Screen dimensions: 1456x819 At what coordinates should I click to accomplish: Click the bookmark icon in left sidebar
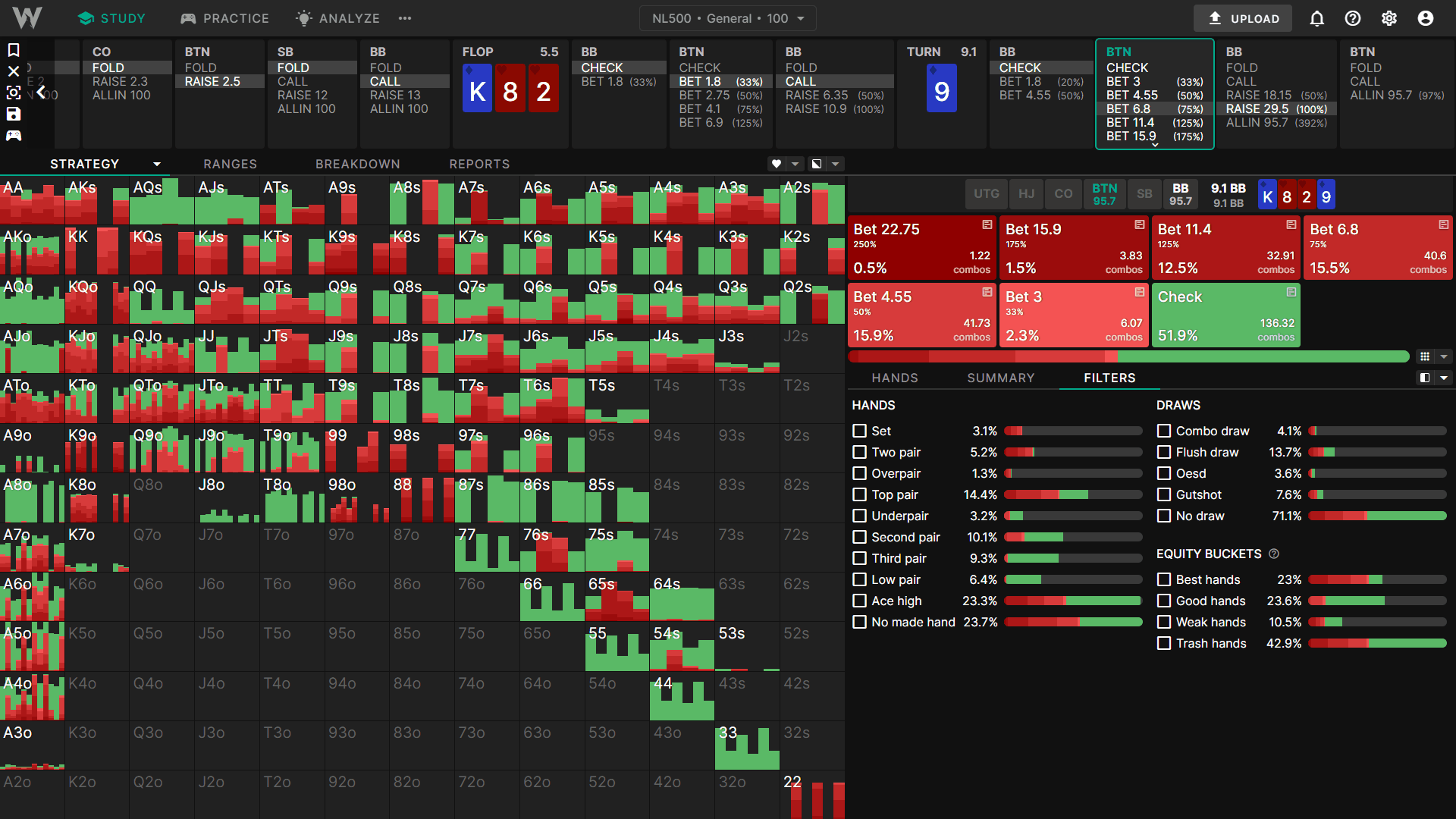(14, 50)
